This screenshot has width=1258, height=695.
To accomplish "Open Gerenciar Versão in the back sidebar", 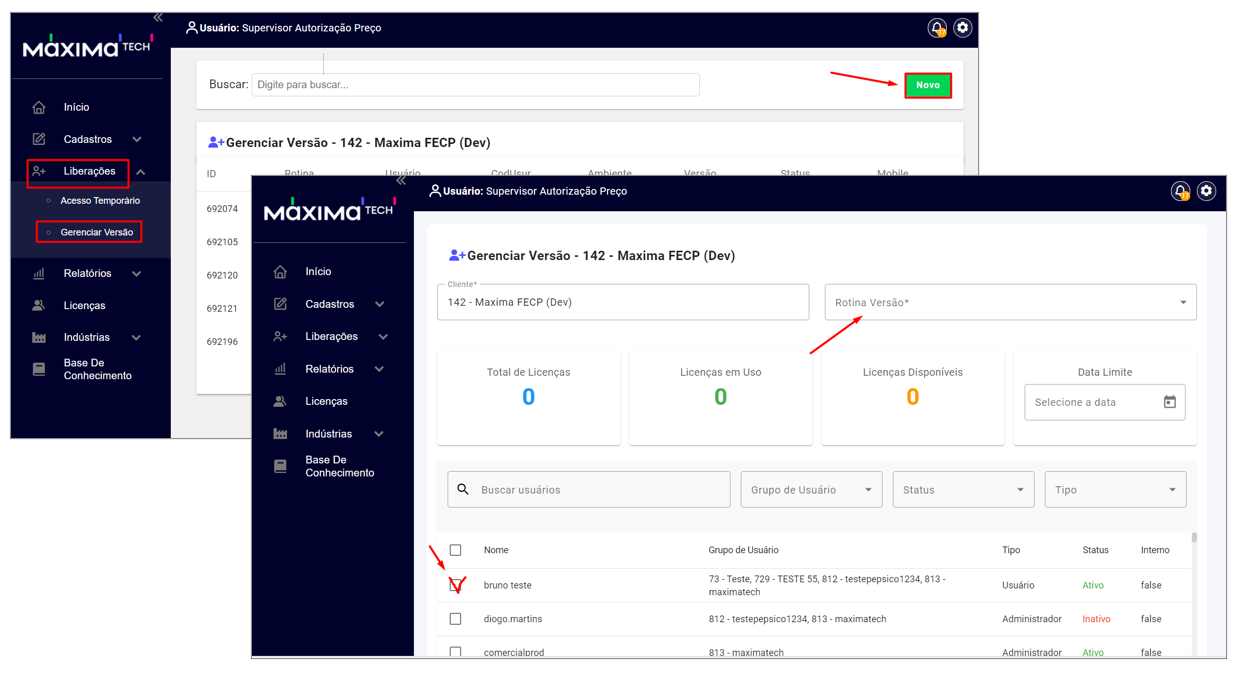I will click(x=96, y=232).
